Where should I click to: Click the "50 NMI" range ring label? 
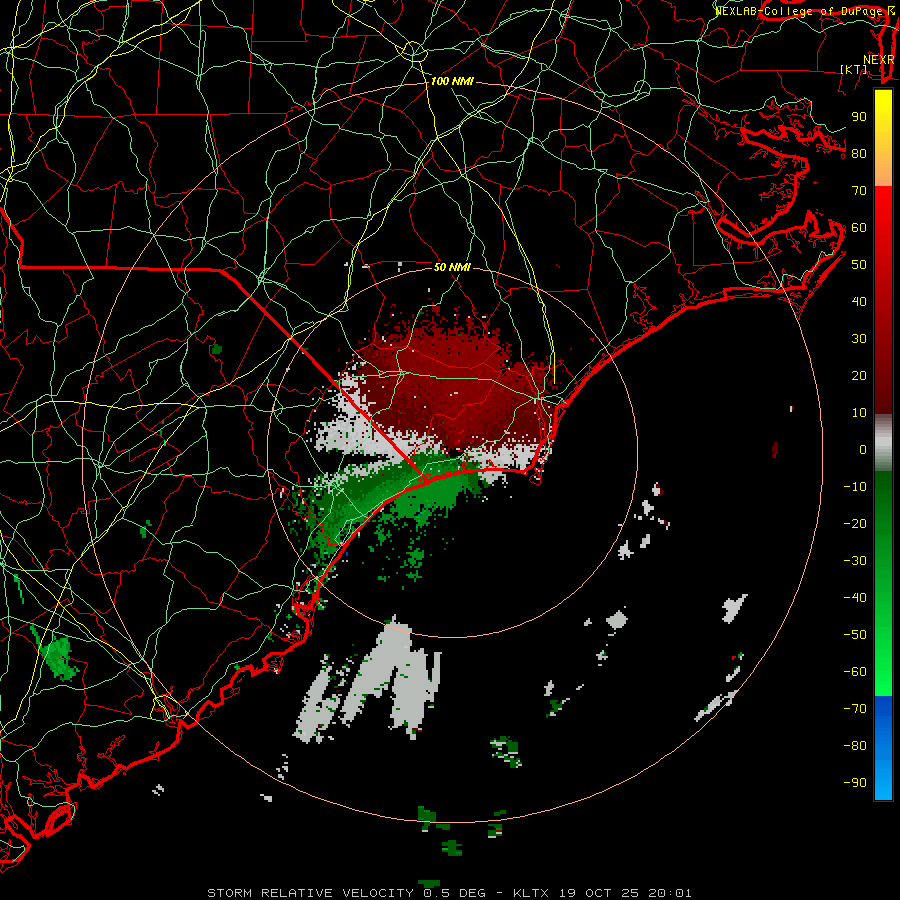point(452,267)
